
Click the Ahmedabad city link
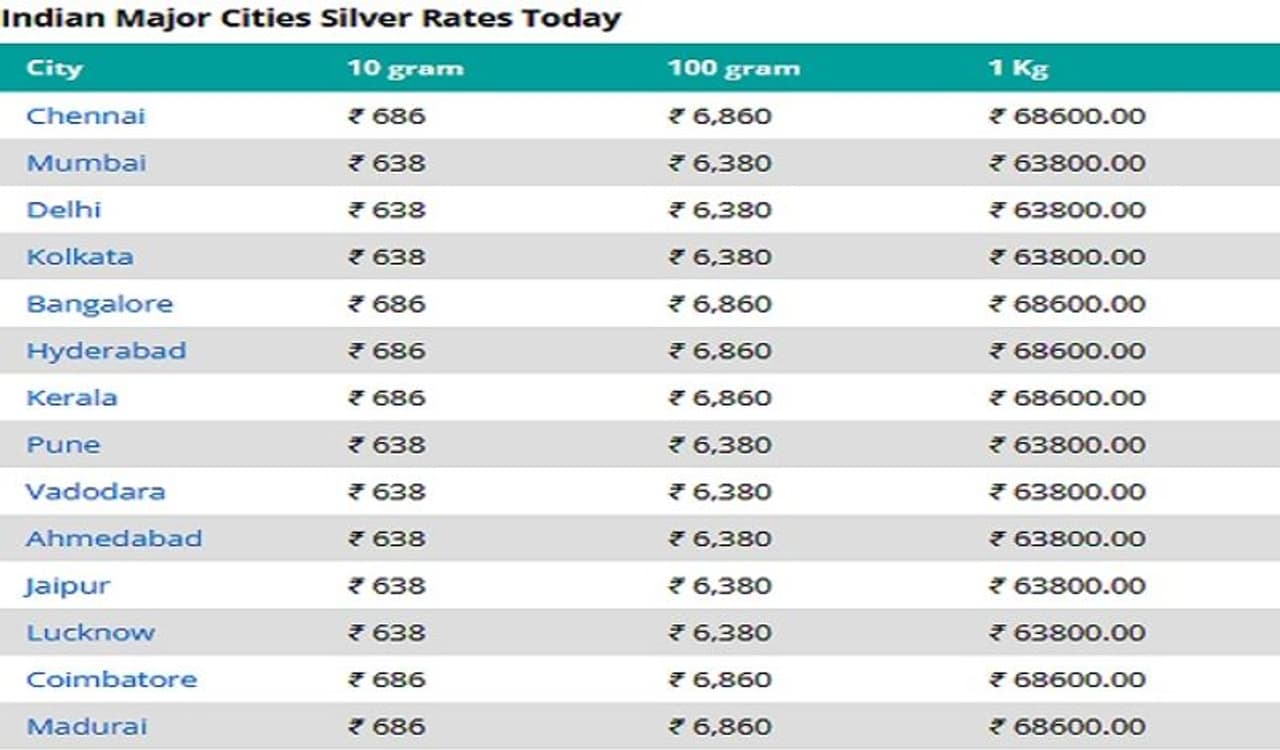point(114,539)
